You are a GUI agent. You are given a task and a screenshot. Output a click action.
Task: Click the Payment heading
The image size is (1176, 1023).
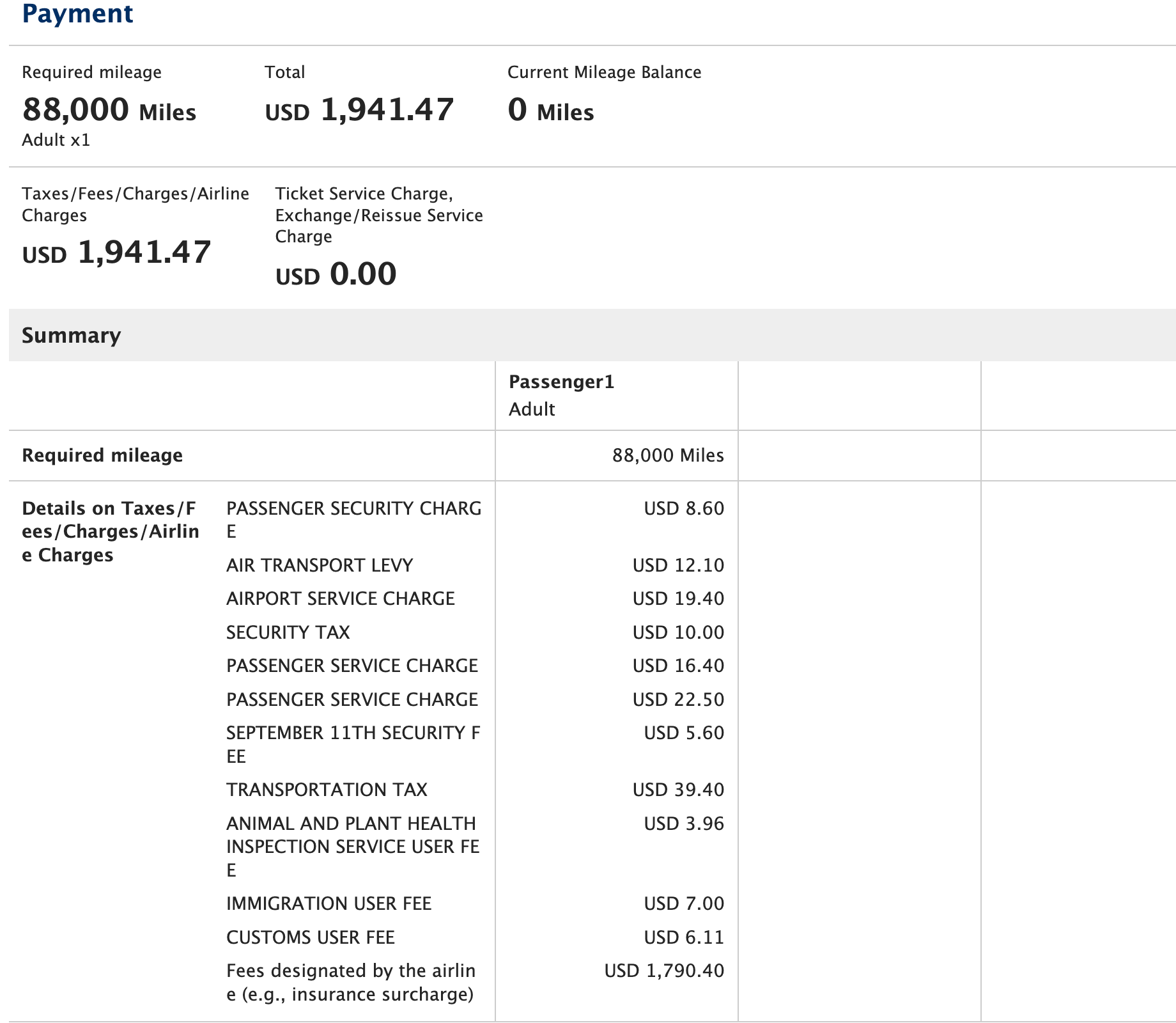click(x=77, y=14)
